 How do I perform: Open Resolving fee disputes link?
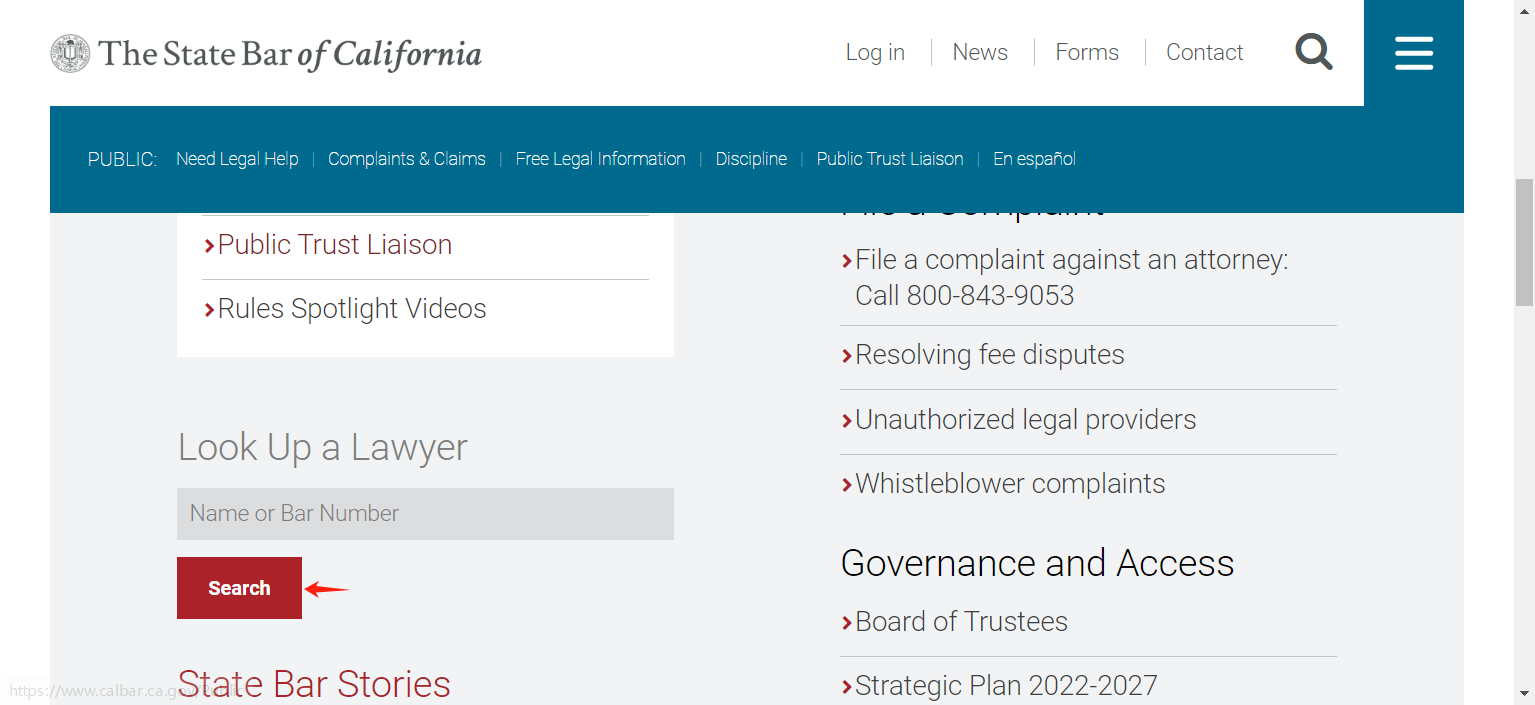click(990, 355)
